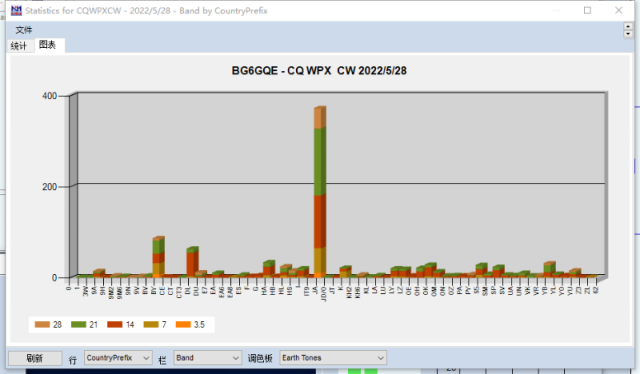Click the up arrow of the top-right spinner
Viewport: 640px width, 374px height.
pyautogui.click(x=628, y=27)
